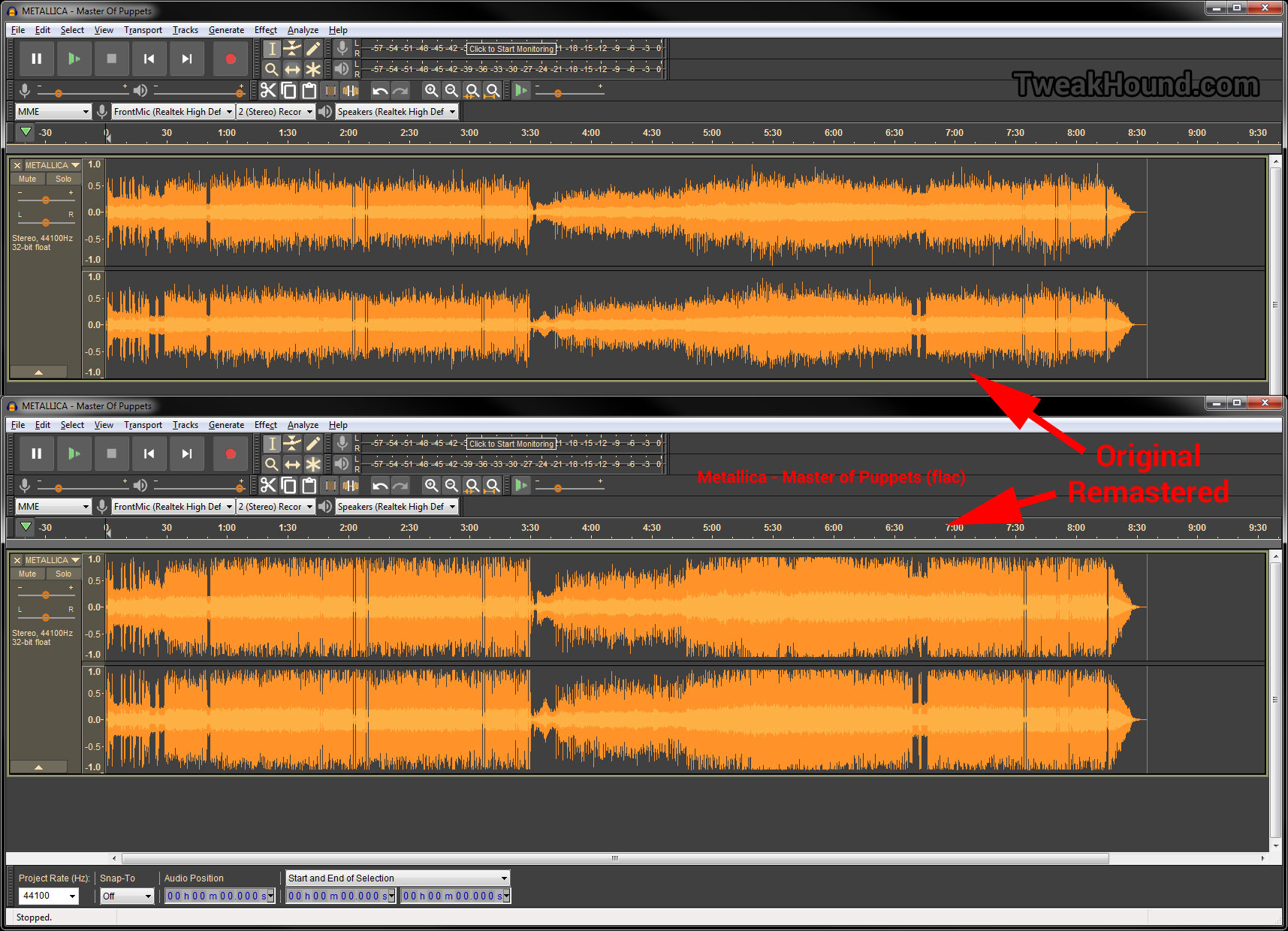
Task: Open Speakers playback device dropdown in bottom window
Action: (397, 507)
